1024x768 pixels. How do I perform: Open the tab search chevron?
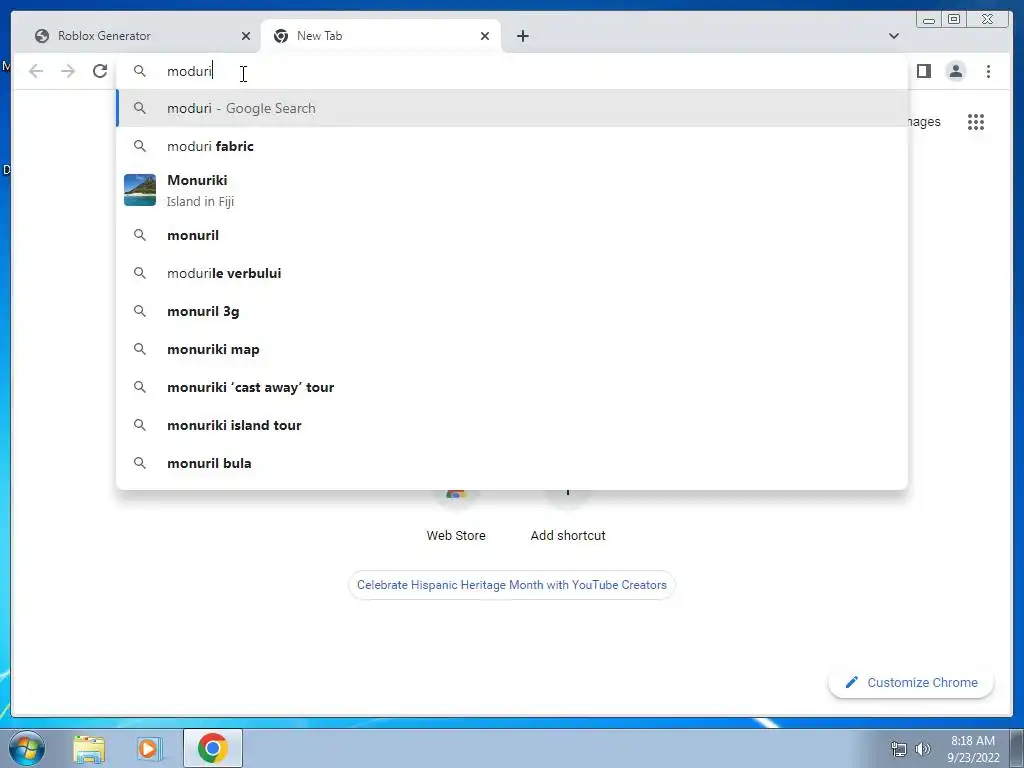893,36
